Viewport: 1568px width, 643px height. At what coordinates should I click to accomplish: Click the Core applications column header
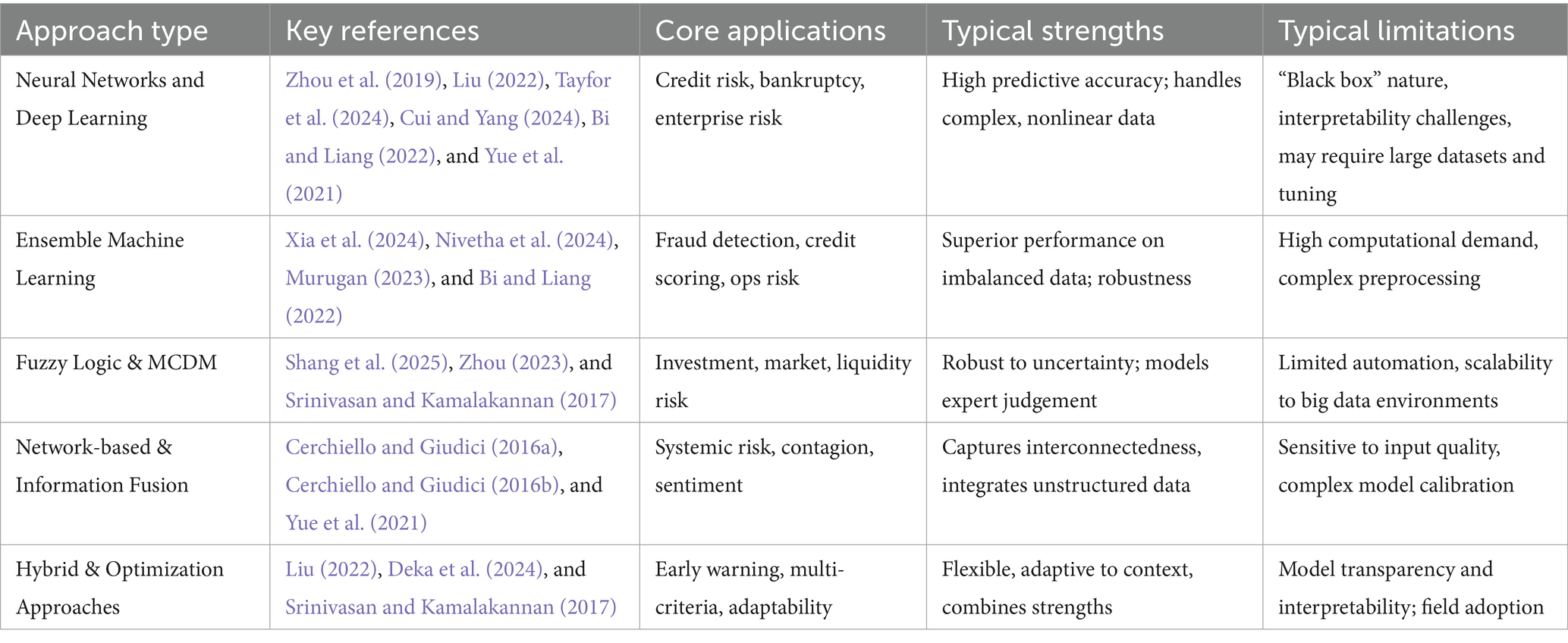pos(770,31)
